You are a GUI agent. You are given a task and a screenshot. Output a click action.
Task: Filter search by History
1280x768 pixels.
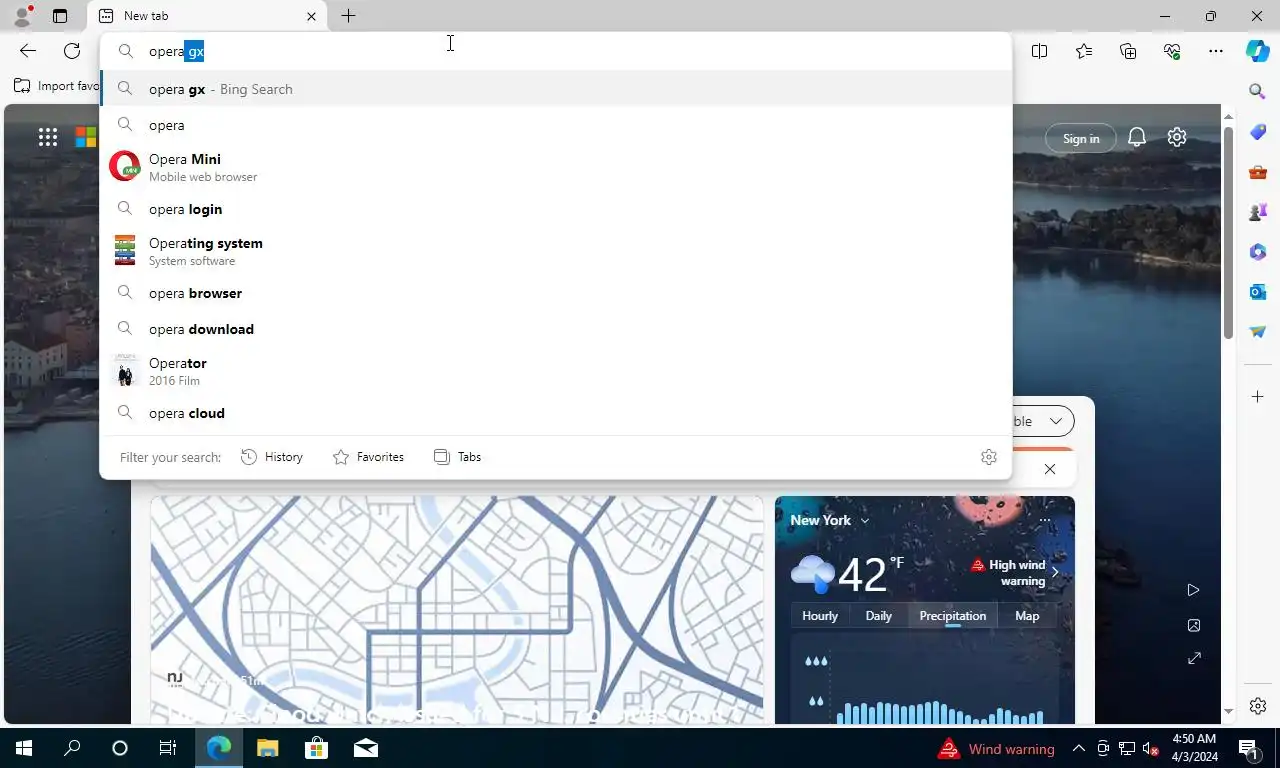click(x=272, y=457)
